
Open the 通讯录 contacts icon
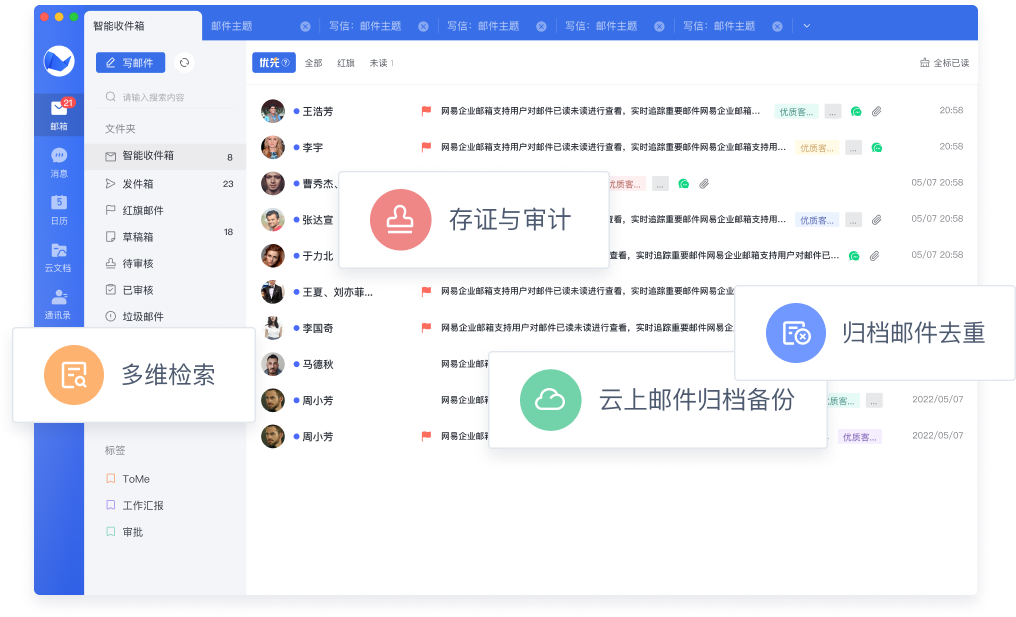pos(59,301)
